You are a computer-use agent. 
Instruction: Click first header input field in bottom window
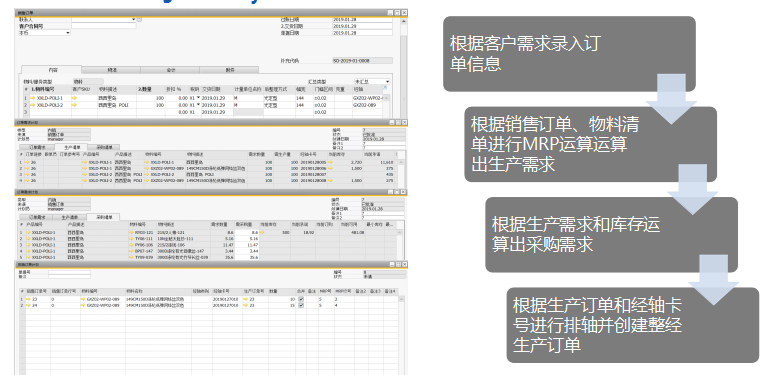pos(69,272)
